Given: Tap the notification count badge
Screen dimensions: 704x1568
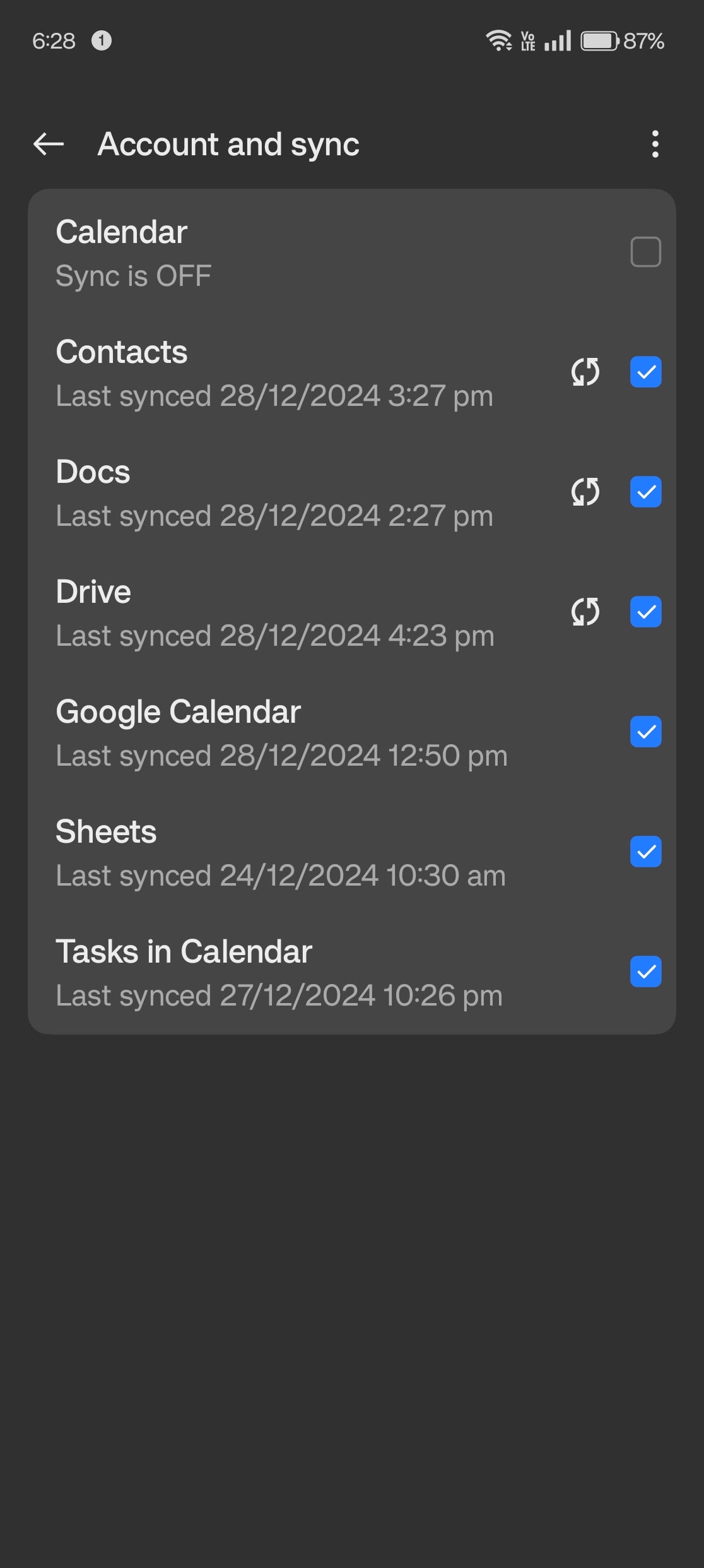Looking at the screenshot, I should [102, 41].
